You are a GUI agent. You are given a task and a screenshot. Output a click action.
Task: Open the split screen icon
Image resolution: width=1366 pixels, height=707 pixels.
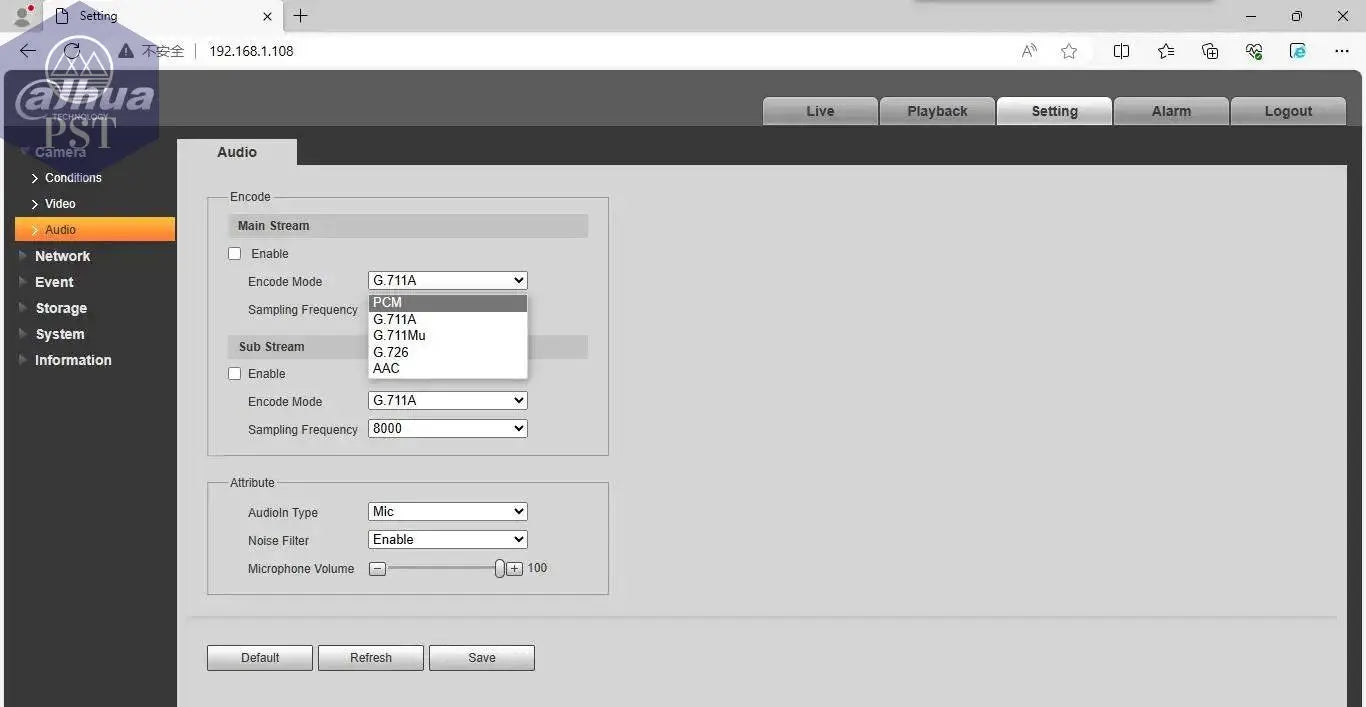pos(1121,51)
